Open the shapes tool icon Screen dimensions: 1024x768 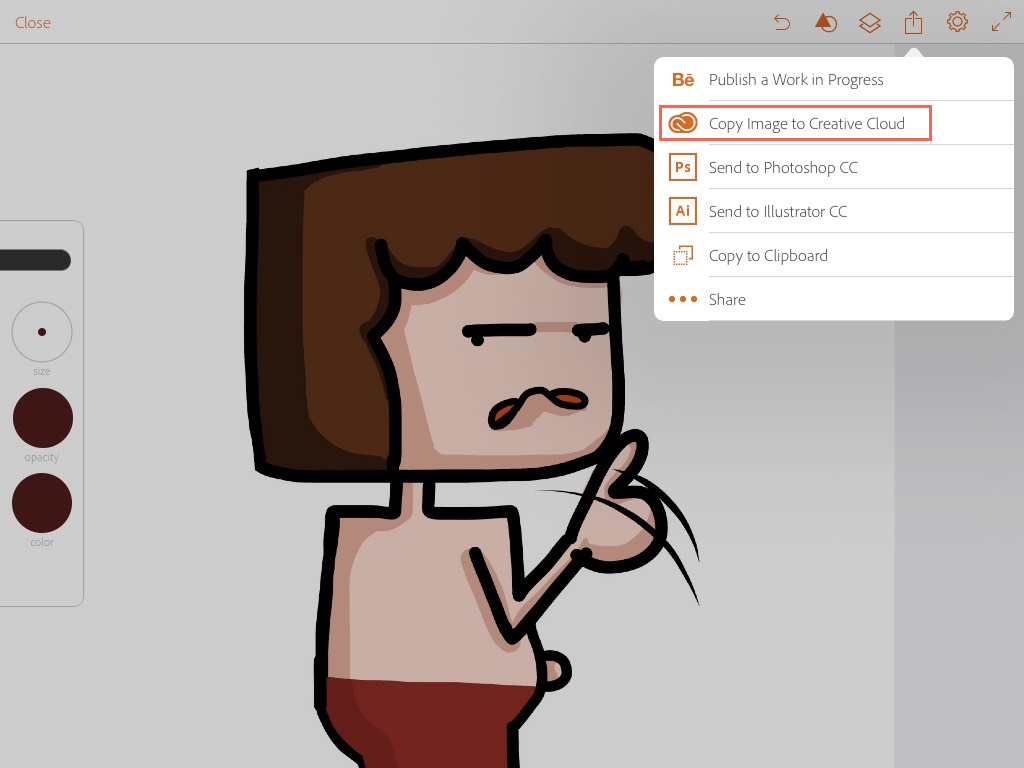pos(825,23)
